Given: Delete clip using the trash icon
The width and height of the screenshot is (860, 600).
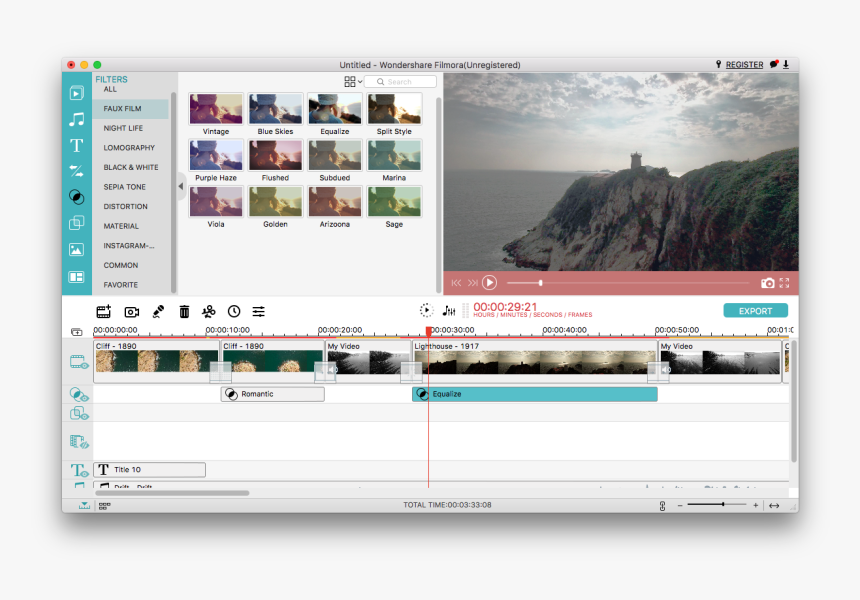Looking at the screenshot, I should [x=184, y=312].
